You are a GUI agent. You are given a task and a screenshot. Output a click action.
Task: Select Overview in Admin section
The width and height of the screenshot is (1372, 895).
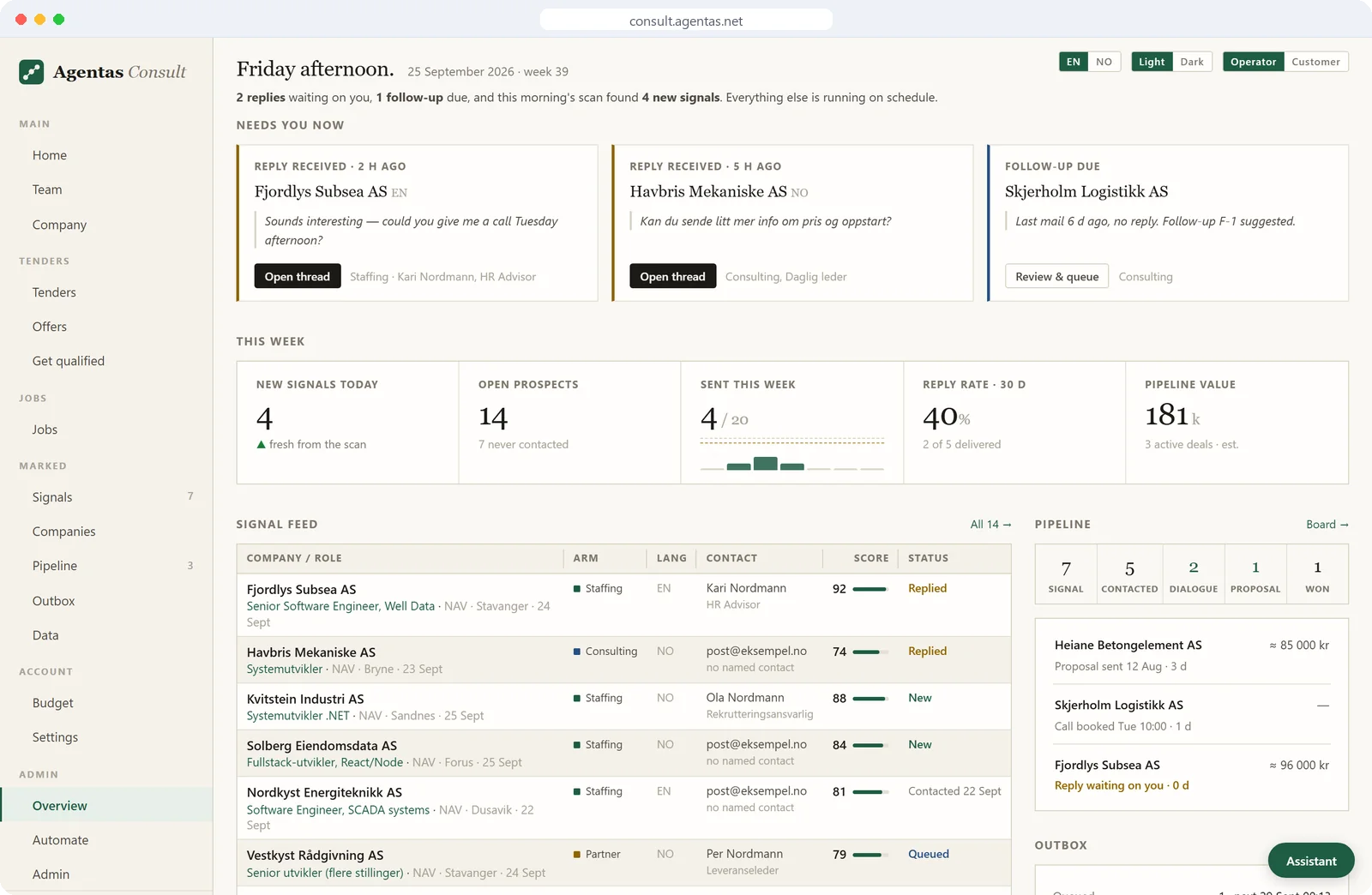pyautogui.click(x=106, y=806)
